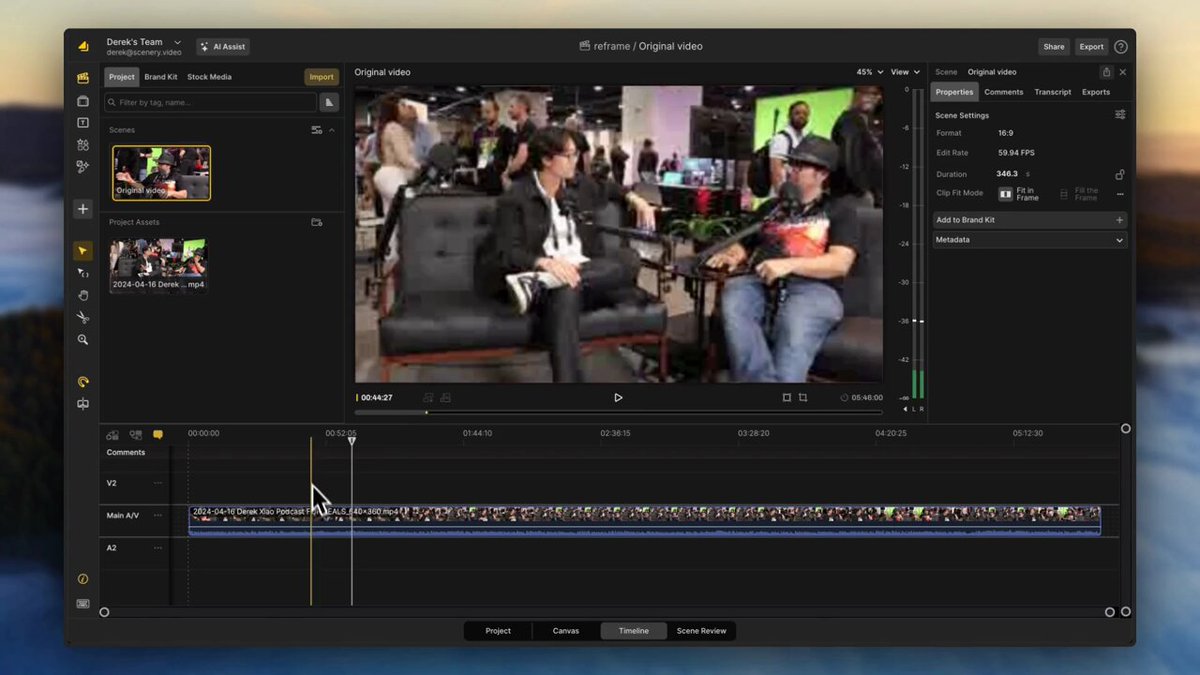Expand the Metadata section
Viewport: 1200px width, 675px height.
pyautogui.click(x=1029, y=240)
